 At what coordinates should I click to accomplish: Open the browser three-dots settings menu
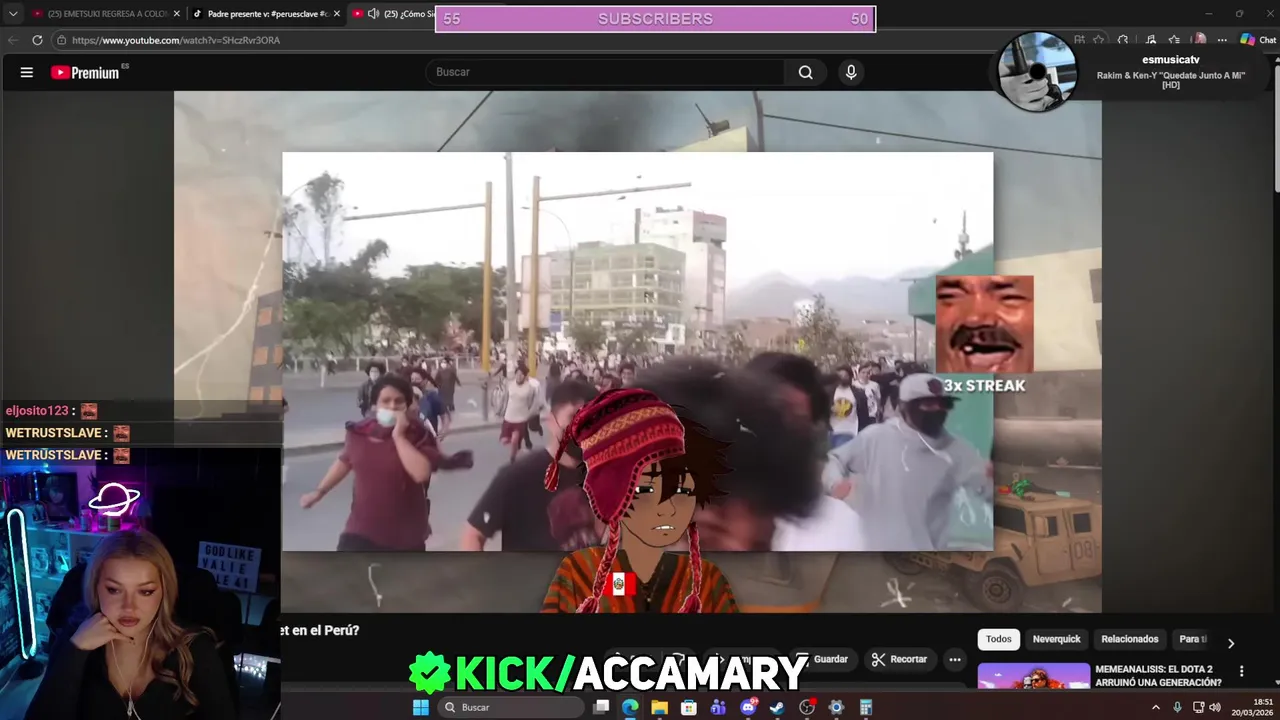pos(1222,40)
